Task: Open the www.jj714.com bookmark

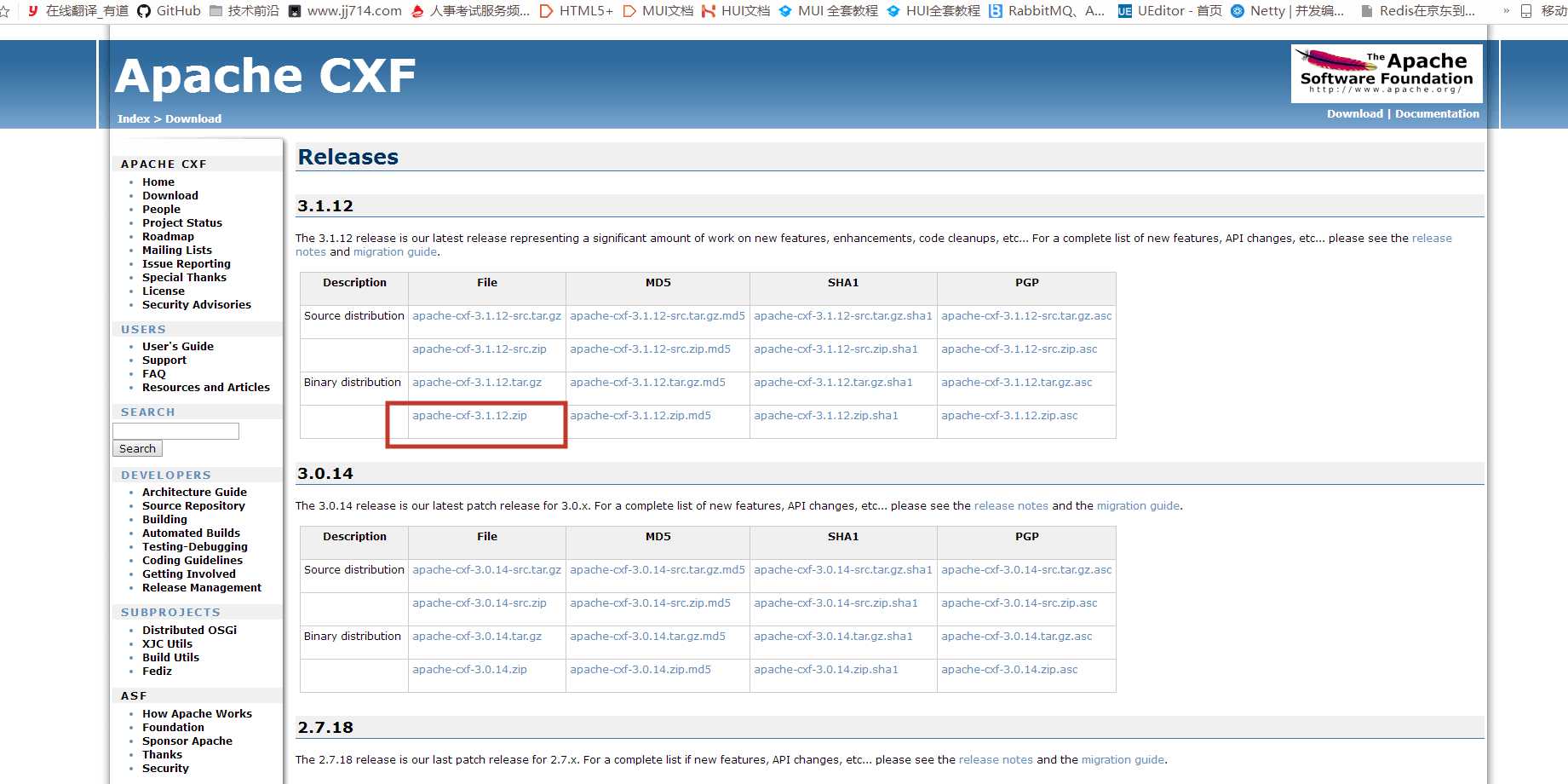Action: coord(345,11)
